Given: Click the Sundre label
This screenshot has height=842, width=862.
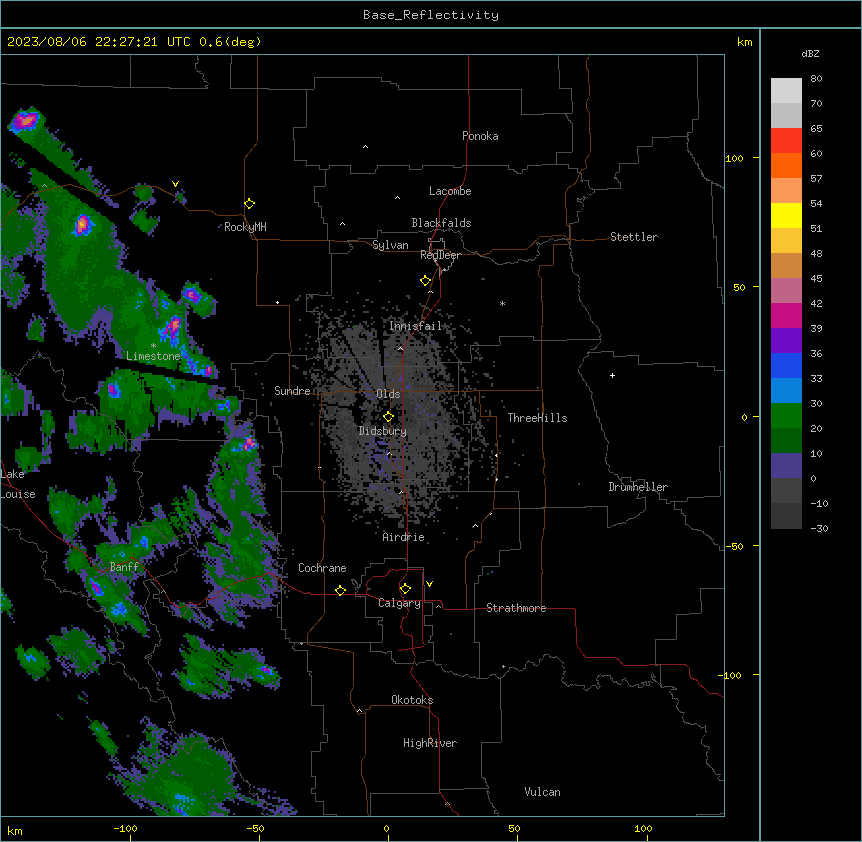Looking at the screenshot, I should (x=292, y=391).
